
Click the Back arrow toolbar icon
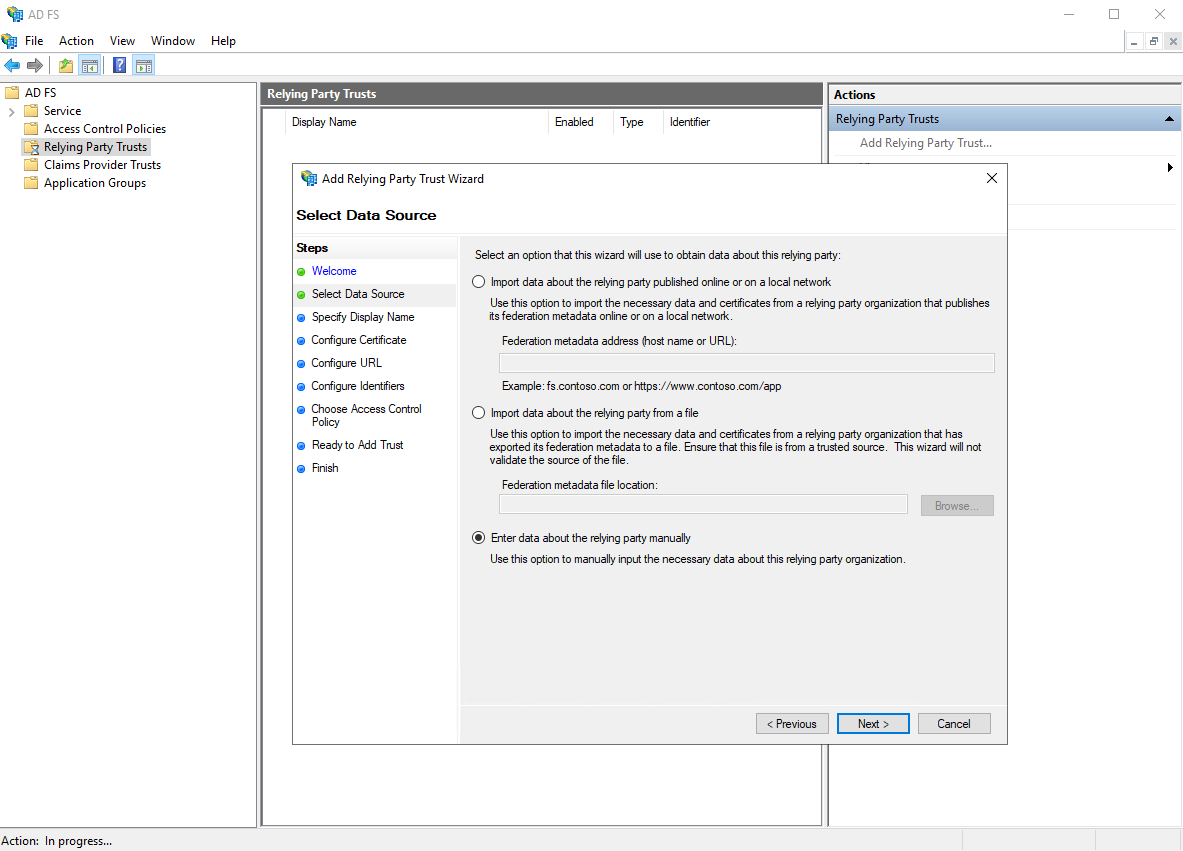pos(12,66)
